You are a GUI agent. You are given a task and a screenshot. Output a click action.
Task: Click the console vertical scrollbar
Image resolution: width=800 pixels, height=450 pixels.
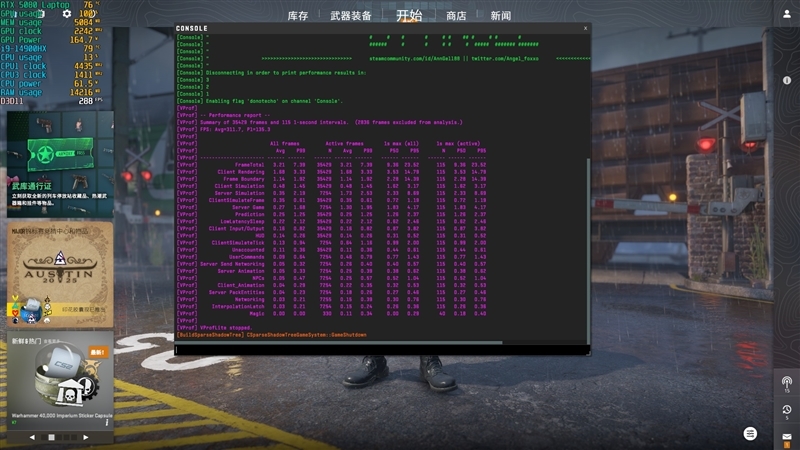588,250
